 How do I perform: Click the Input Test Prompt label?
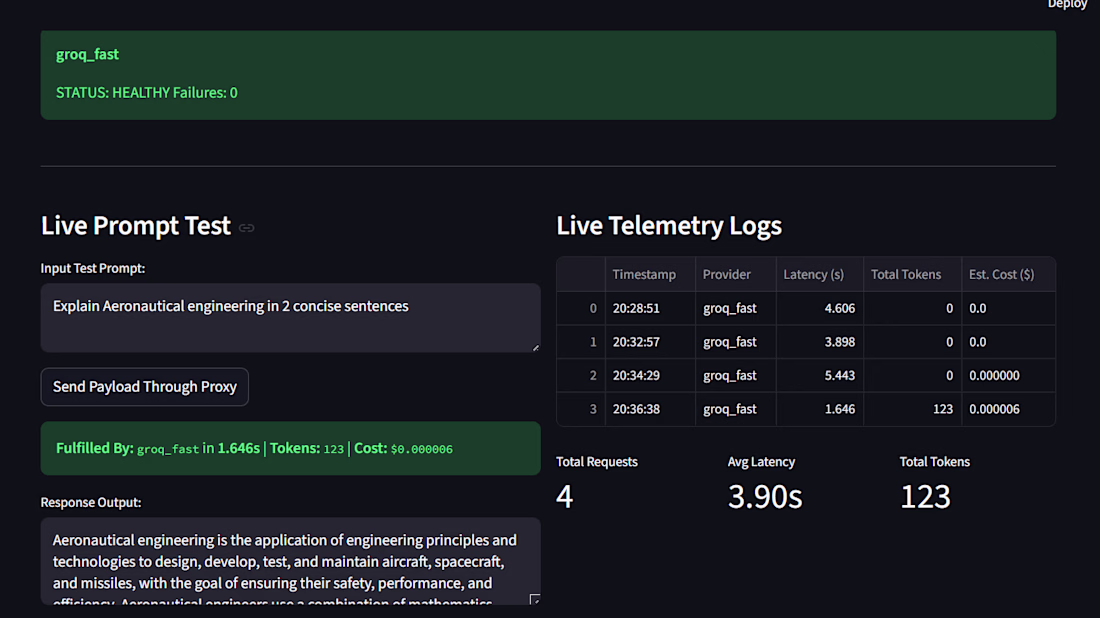(93, 268)
